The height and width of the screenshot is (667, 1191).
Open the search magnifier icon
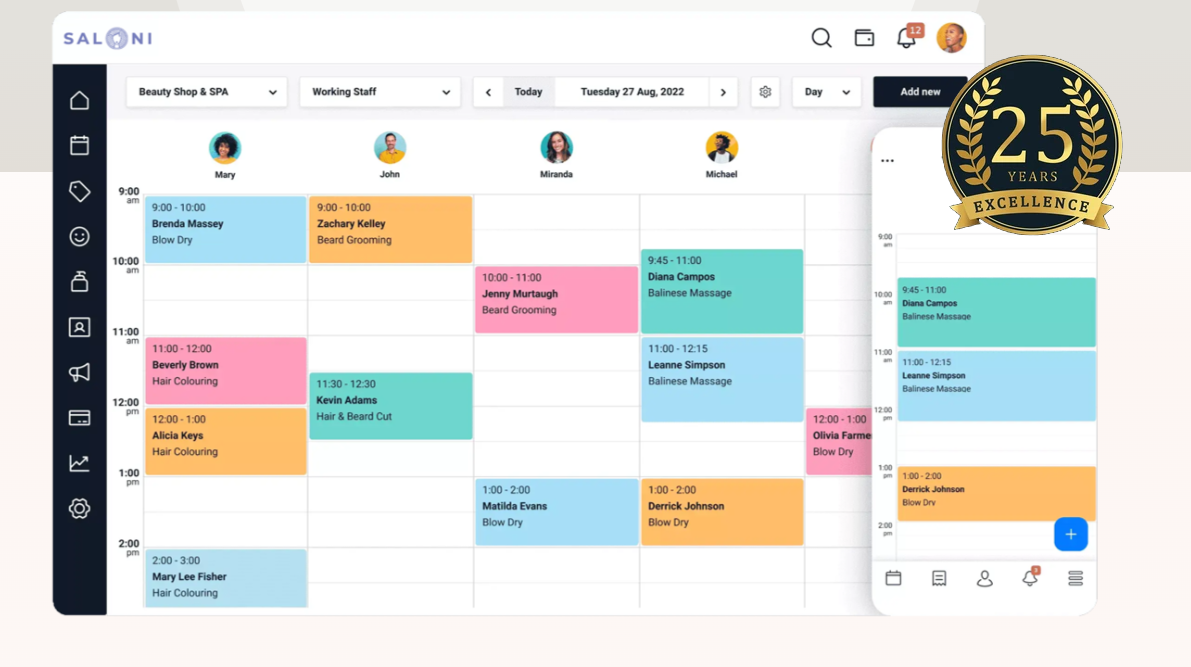tap(821, 38)
